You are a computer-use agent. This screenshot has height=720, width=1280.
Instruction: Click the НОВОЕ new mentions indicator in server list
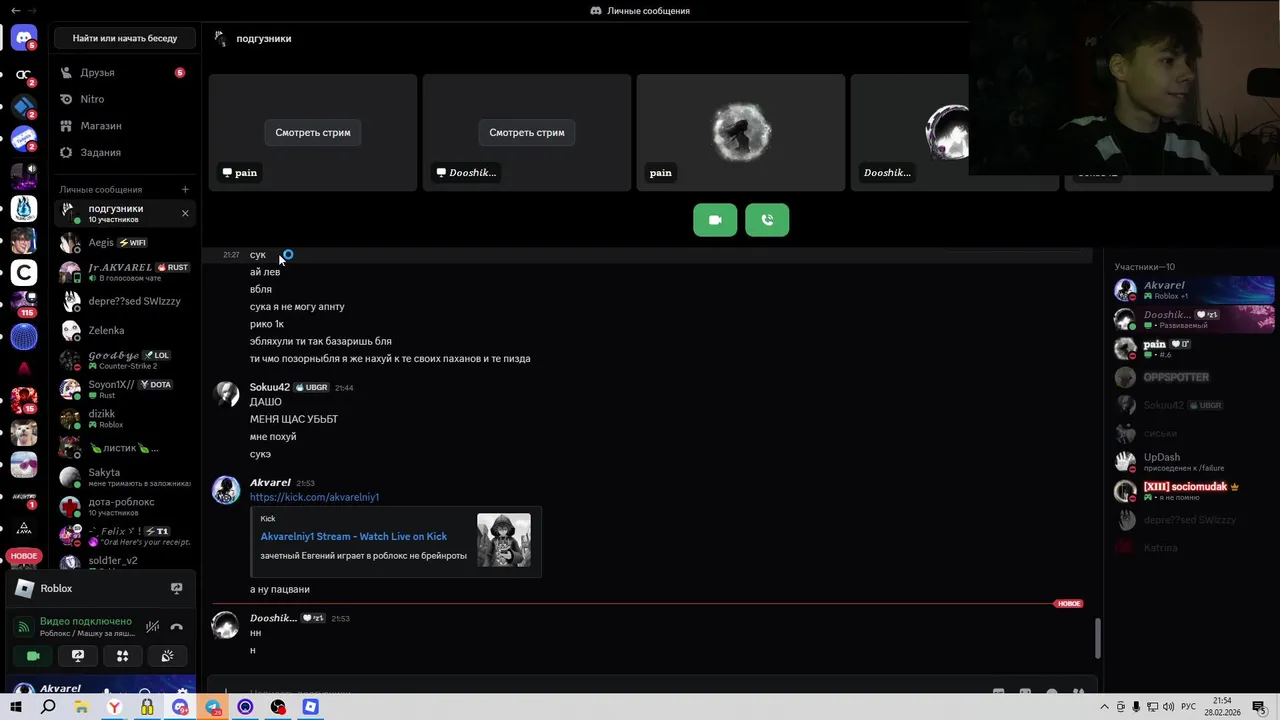(x=24, y=556)
